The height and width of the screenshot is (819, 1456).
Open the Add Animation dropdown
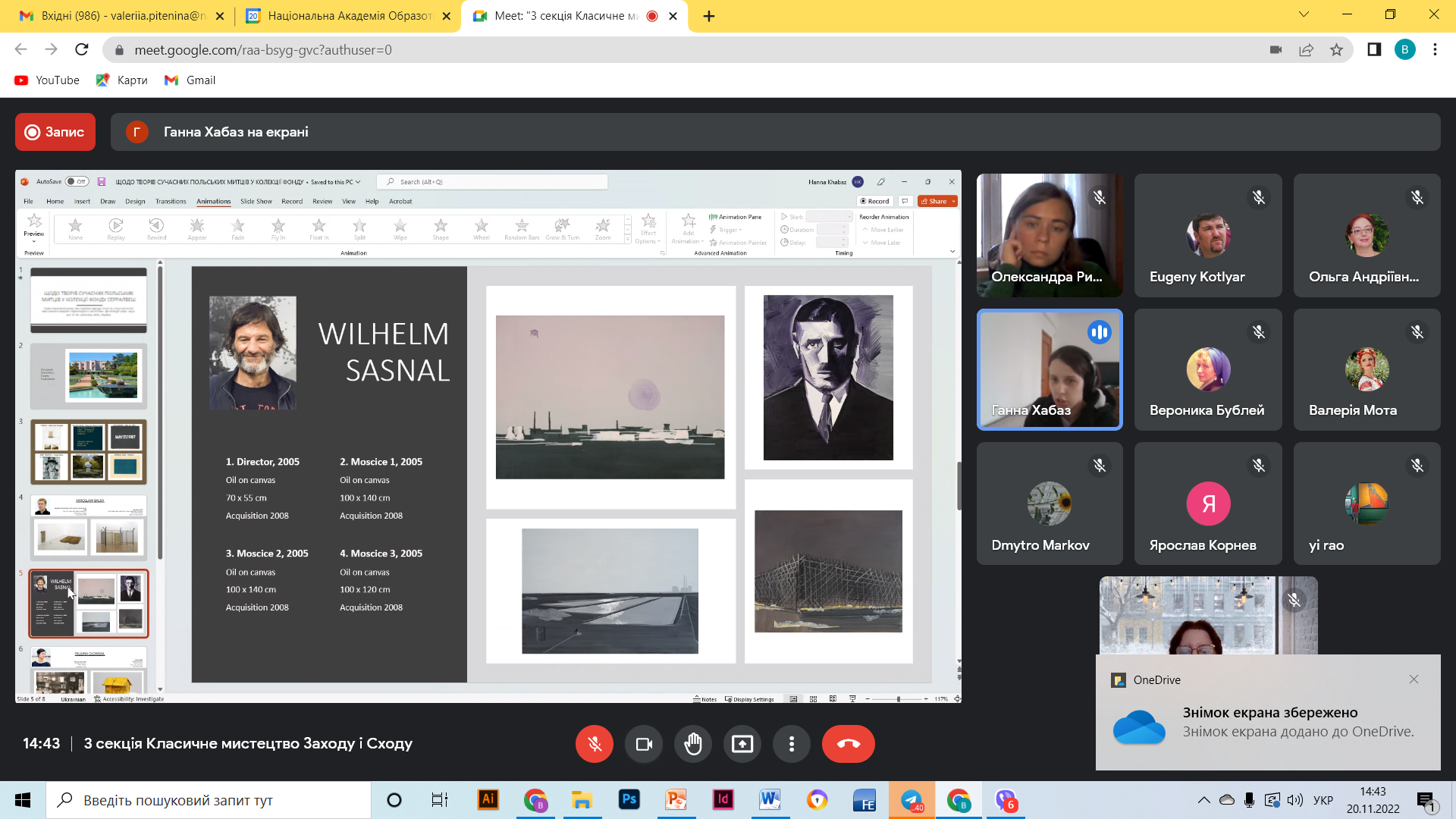click(689, 229)
